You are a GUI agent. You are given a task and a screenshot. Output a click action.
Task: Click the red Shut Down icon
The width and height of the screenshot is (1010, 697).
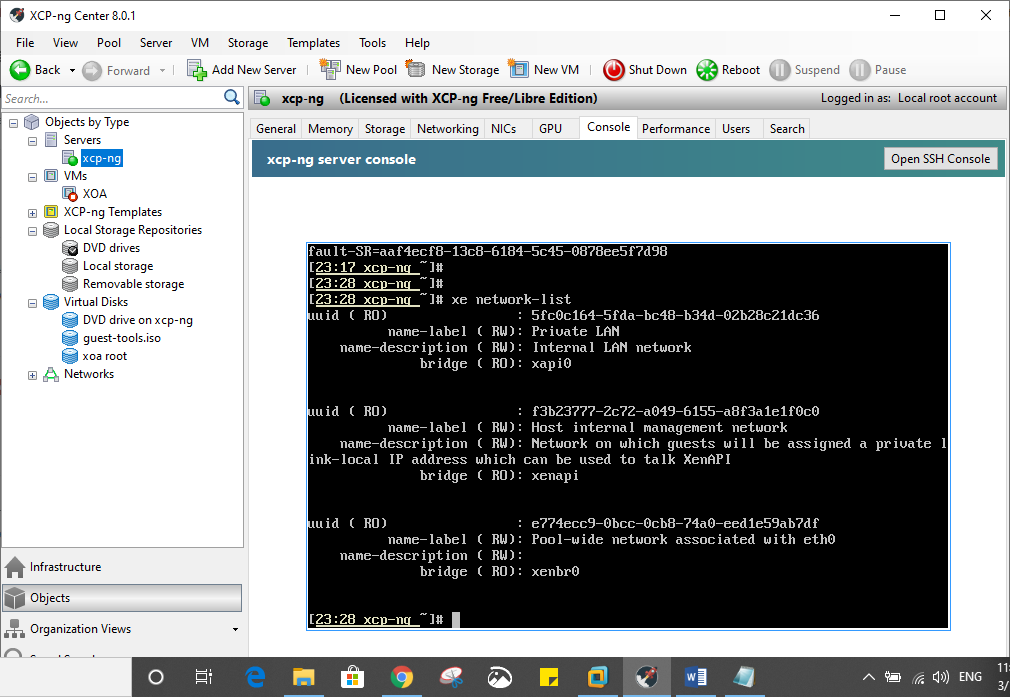point(613,70)
